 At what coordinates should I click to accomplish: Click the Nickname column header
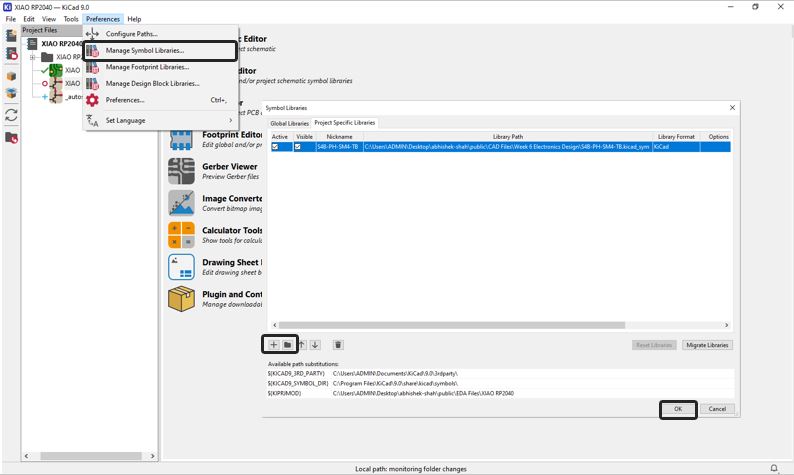339,137
